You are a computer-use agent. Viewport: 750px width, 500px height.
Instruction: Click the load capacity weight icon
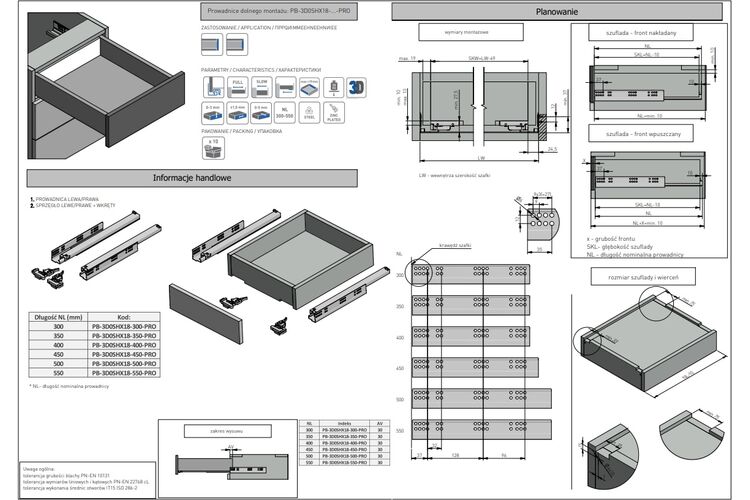333,88
